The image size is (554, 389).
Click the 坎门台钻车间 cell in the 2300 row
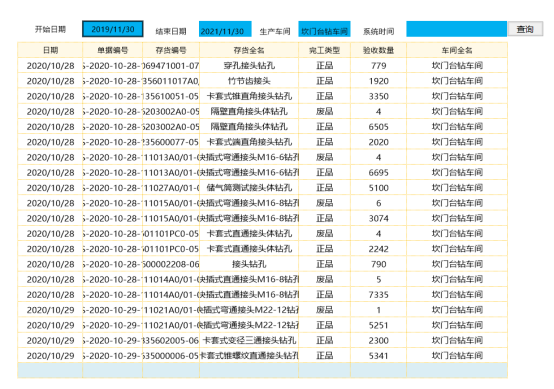pyautogui.click(x=457, y=340)
